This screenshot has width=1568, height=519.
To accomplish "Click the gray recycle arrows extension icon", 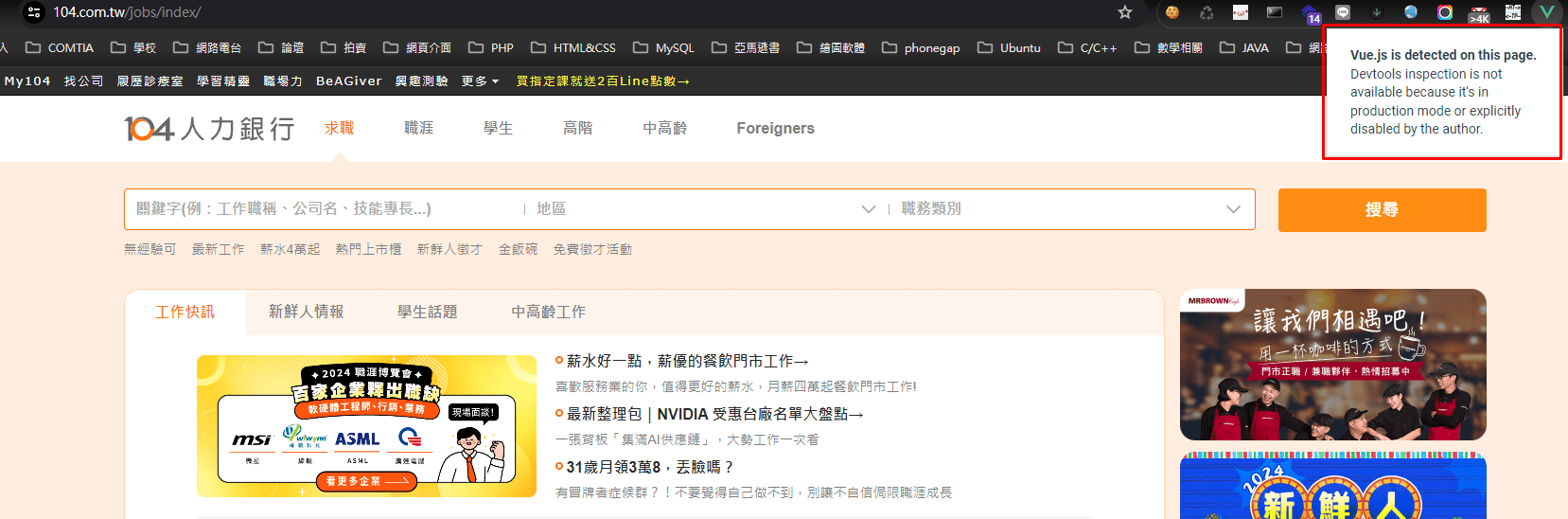I will click(x=1207, y=12).
